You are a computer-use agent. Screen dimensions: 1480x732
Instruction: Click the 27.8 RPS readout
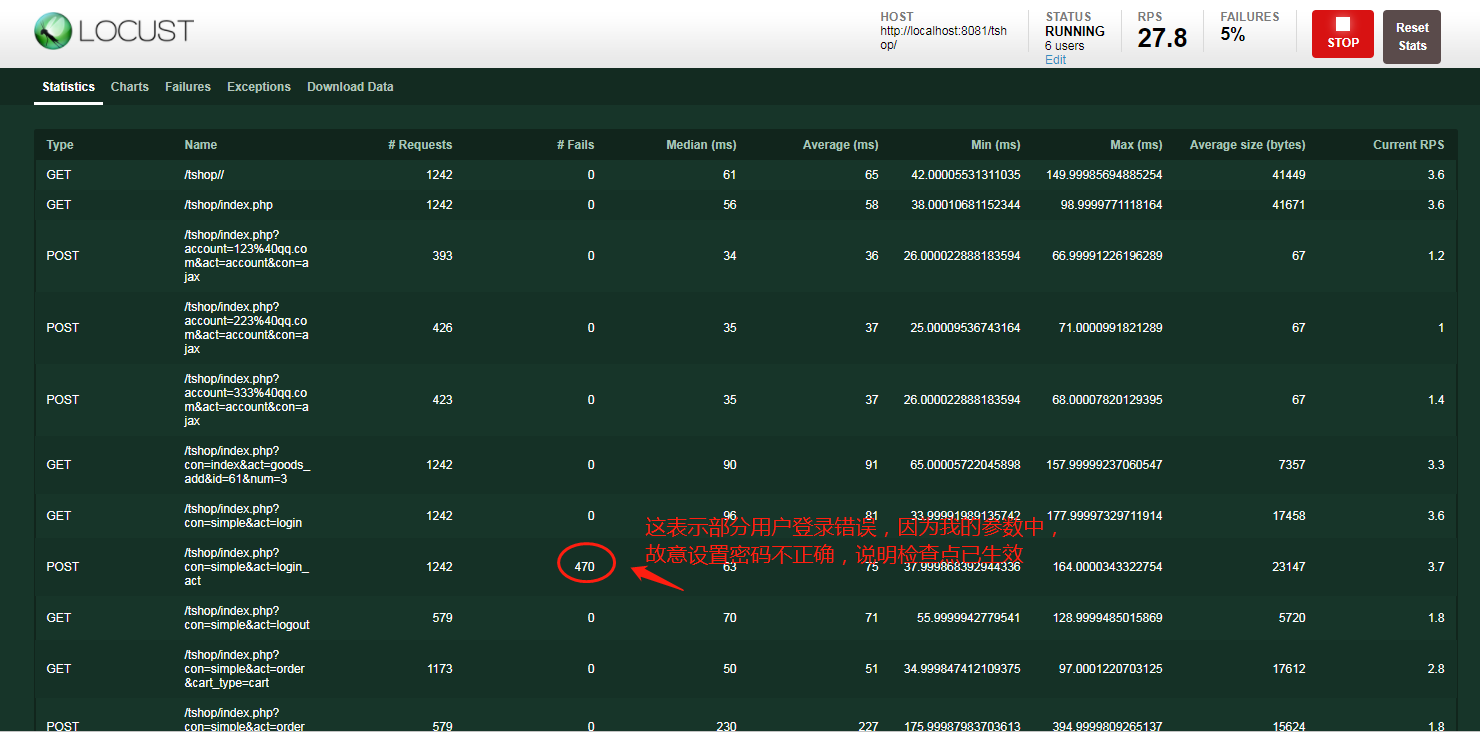click(x=1162, y=38)
